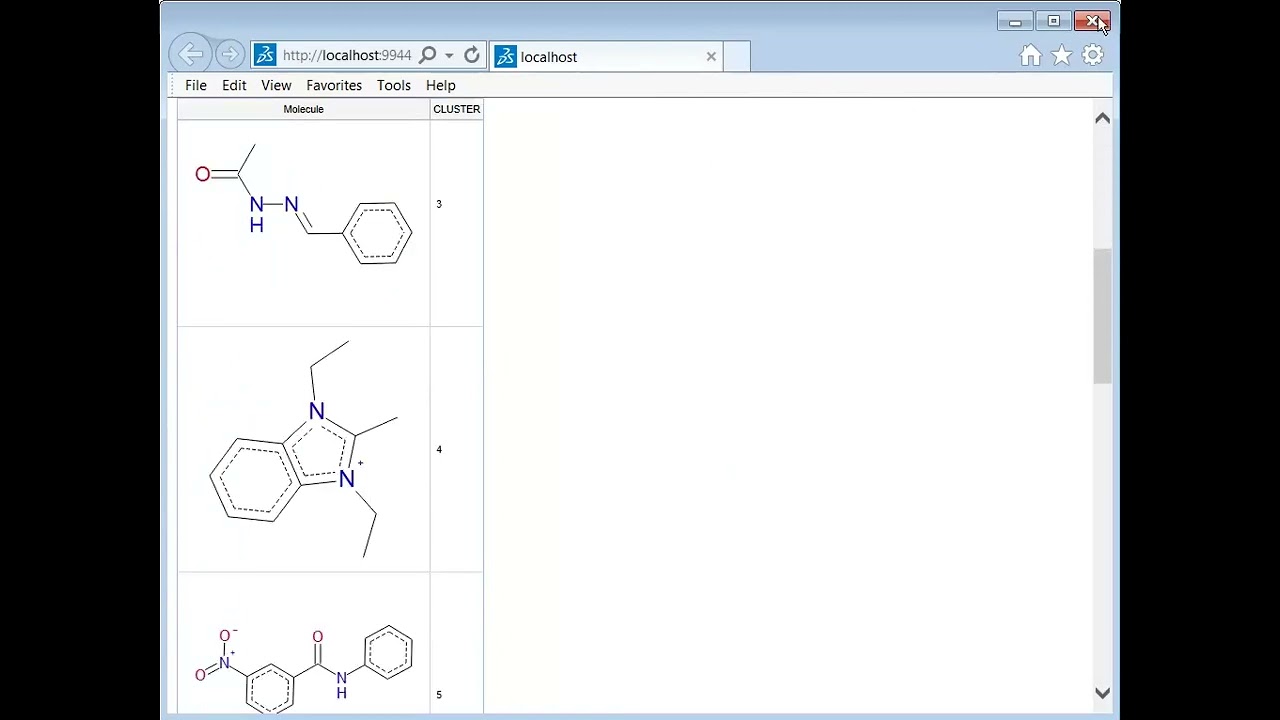Screen dimensions: 1280x720
Task: Open the Tools menu
Action: [394, 85]
